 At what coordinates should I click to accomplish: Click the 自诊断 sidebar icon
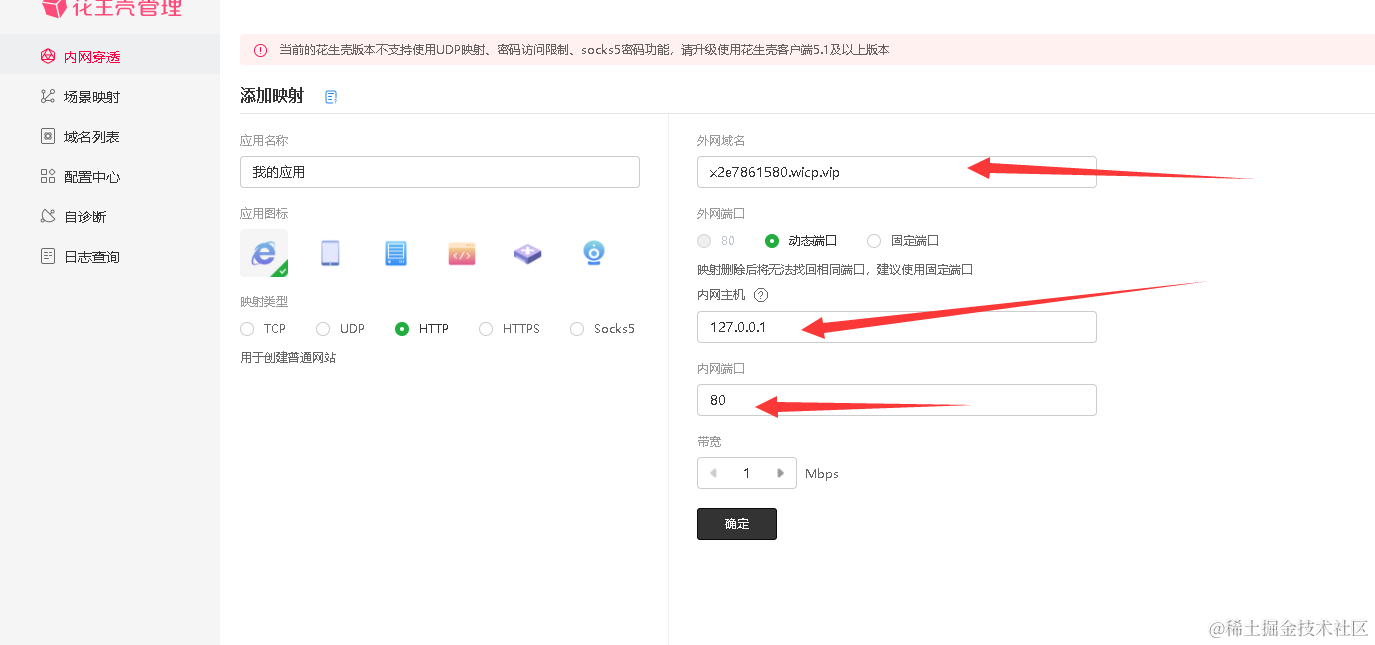point(46,216)
